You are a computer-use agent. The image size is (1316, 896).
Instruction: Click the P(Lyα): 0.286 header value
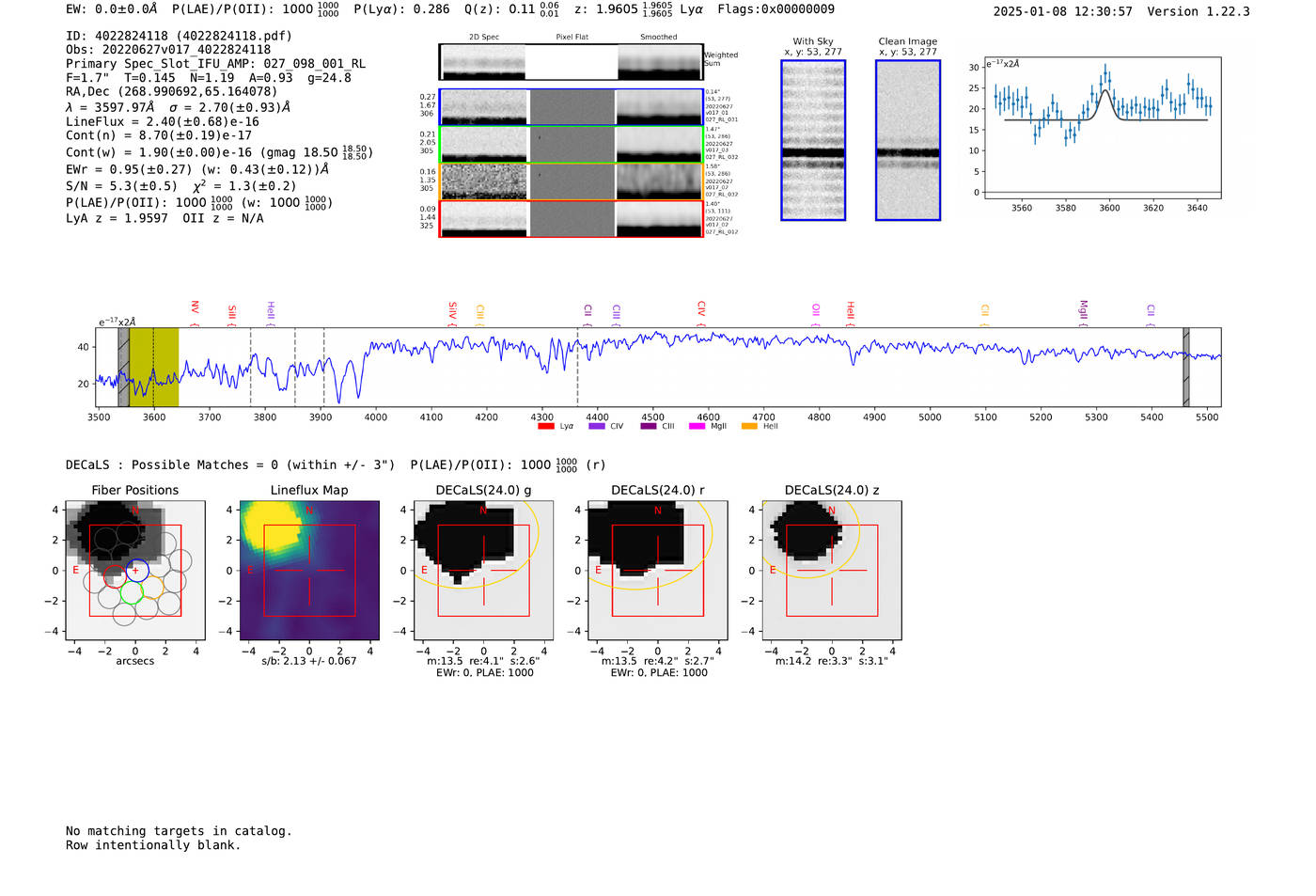tap(401, 9)
